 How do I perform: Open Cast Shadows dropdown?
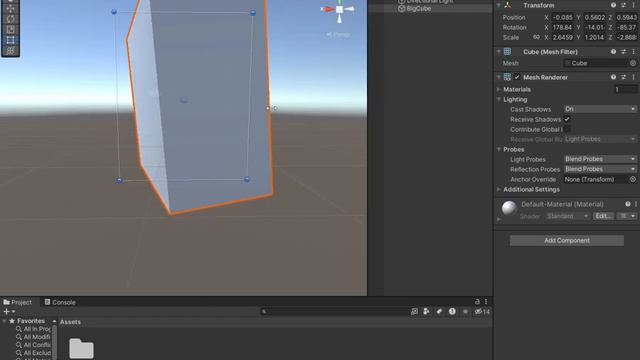(x=600, y=109)
